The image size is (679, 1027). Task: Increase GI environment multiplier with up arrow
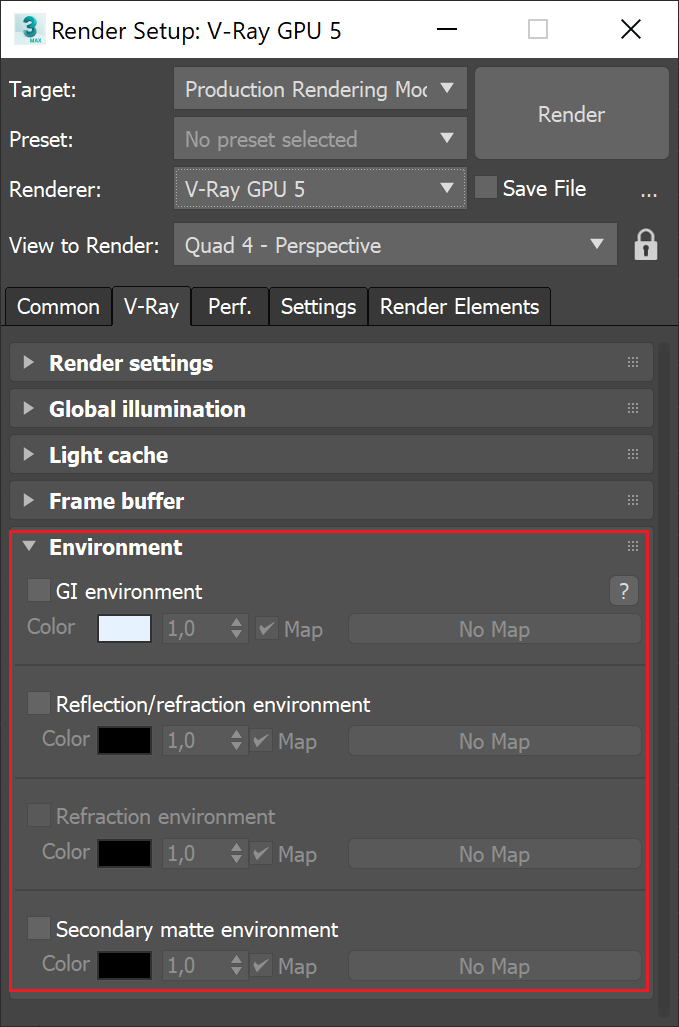coord(236,623)
